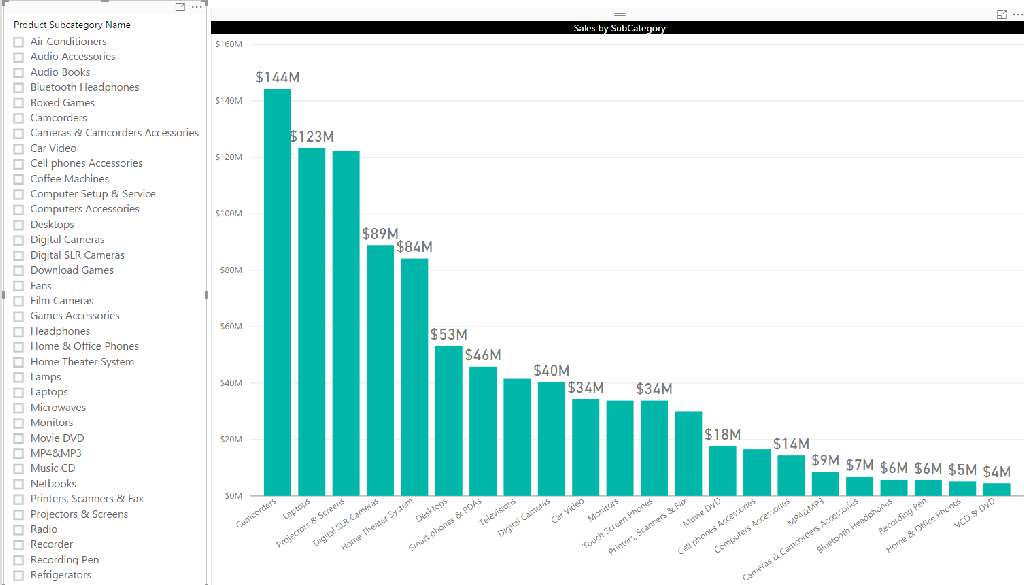Click the Digital SLR Cameras $89M bar
Viewport: 1024px width, 585px height.
point(380,370)
